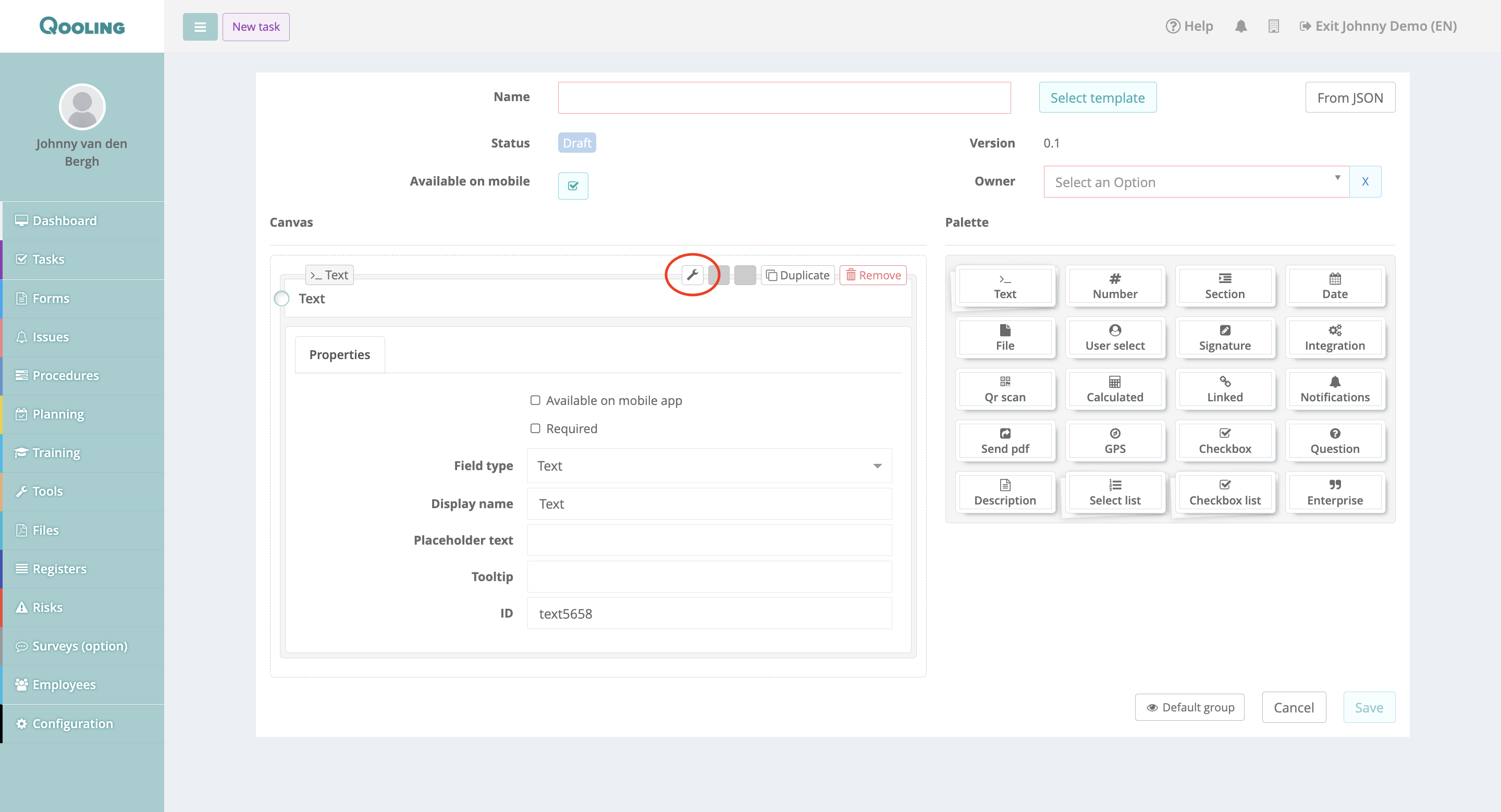The width and height of the screenshot is (1501, 812).
Task: Add Integration element from palette
Action: click(x=1334, y=338)
